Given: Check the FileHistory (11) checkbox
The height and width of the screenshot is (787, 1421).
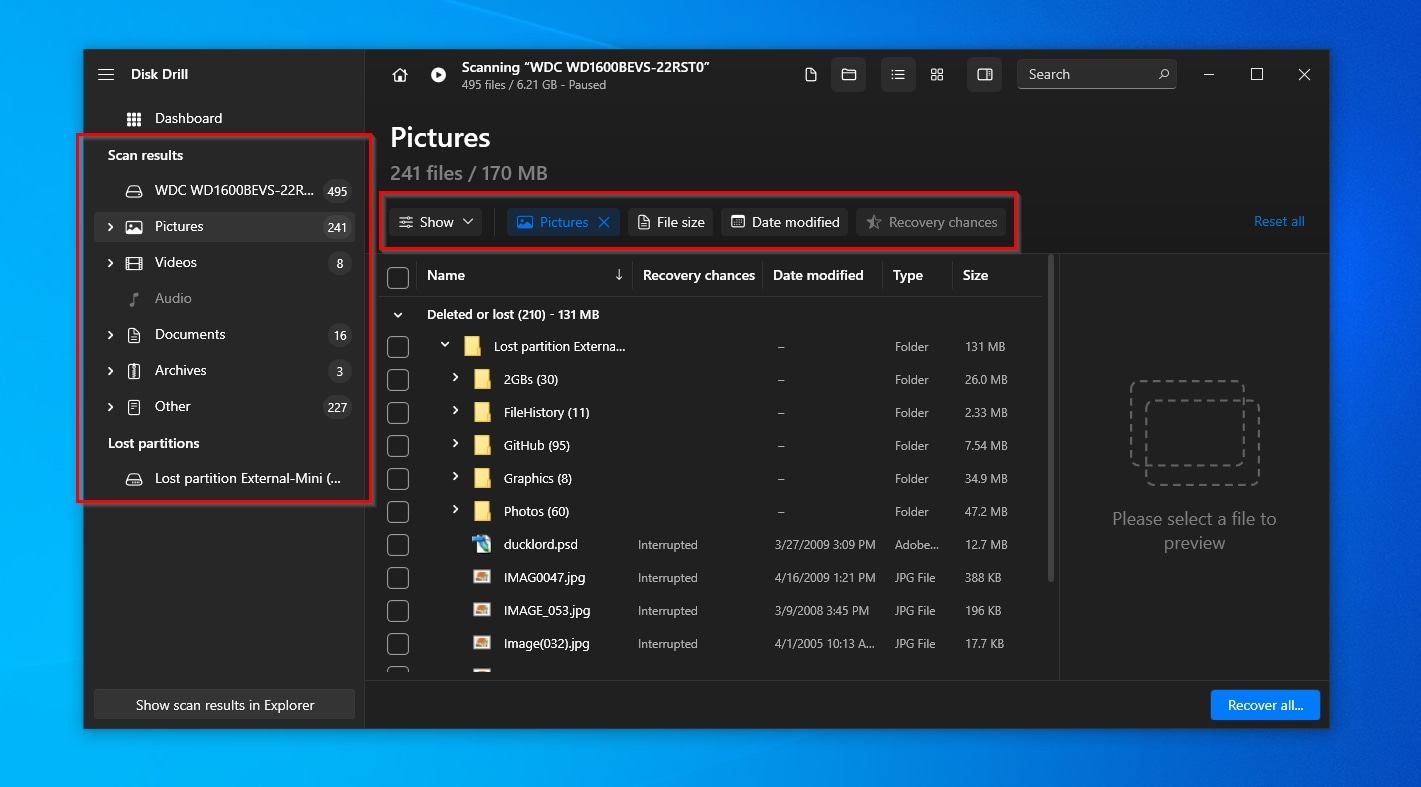Looking at the screenshot, I should (x=398, y=413).
